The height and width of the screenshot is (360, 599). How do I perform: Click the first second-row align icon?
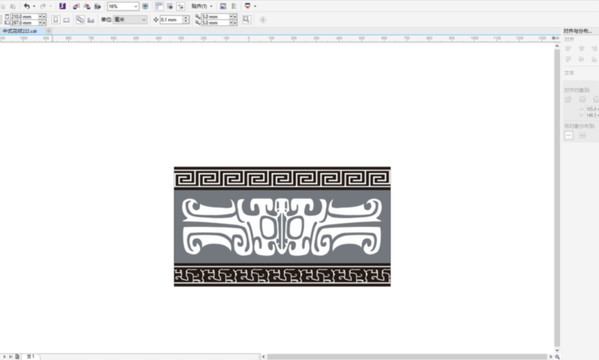(568, 59)
